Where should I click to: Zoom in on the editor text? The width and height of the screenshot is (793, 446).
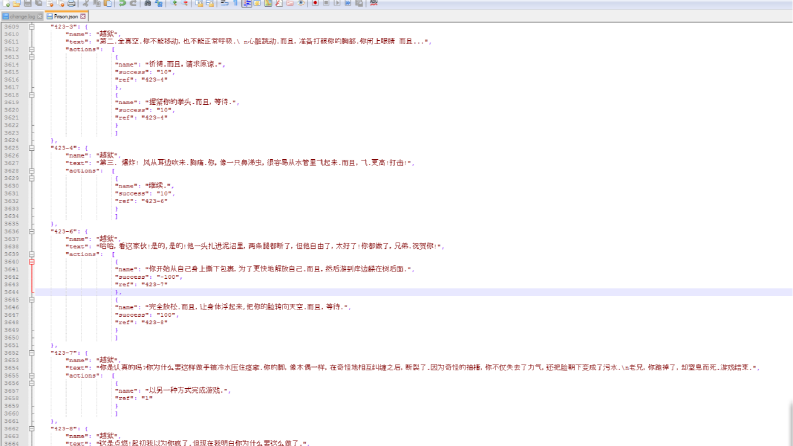pos(173,3)
